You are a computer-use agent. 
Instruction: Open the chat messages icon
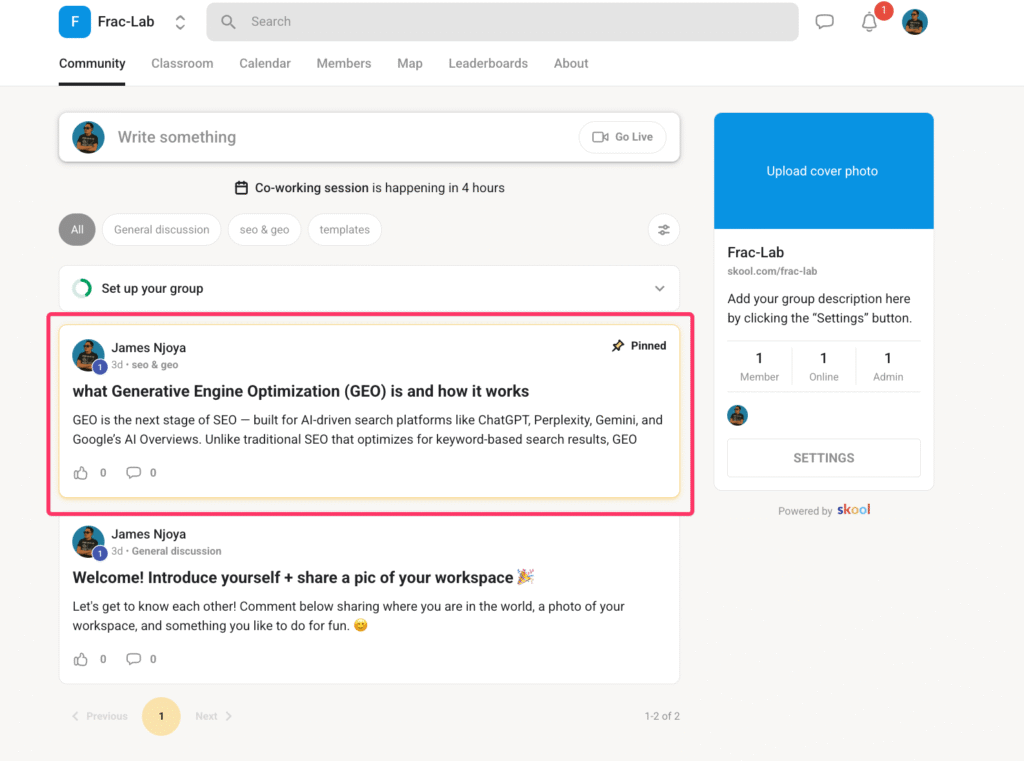(x=824, y=22)
